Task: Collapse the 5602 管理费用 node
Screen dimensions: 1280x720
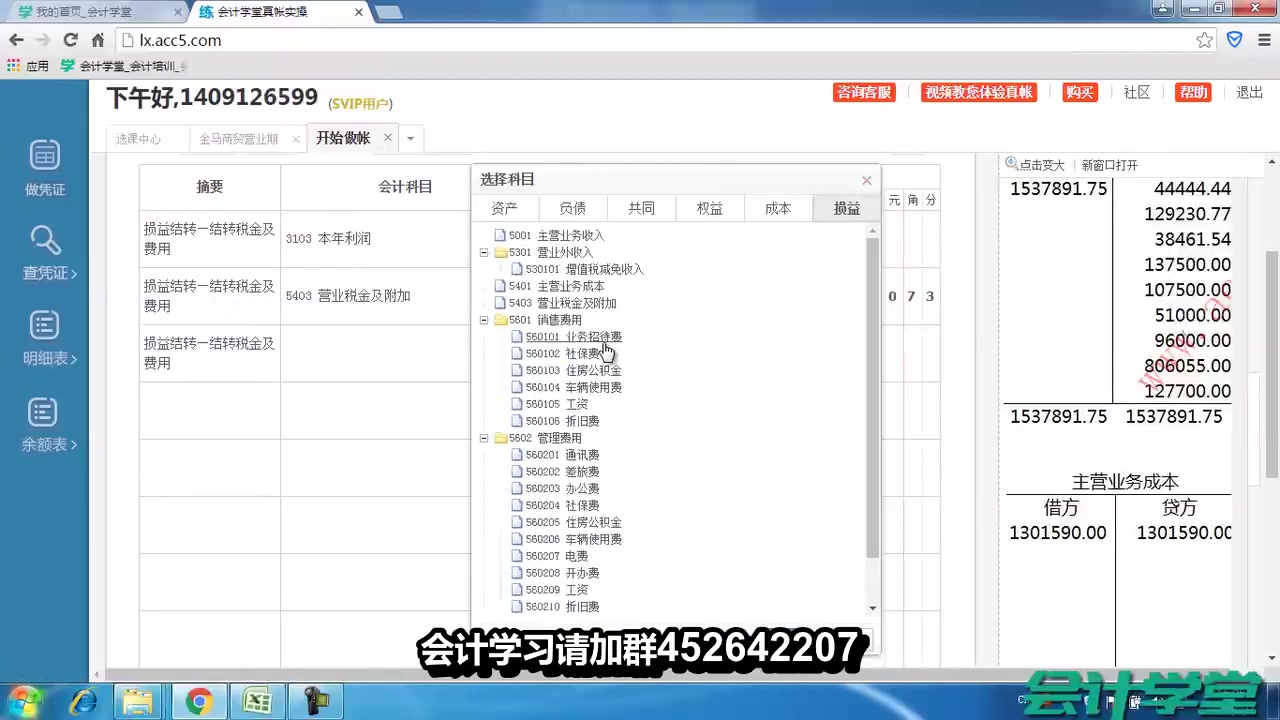Action: click(484, 438)
